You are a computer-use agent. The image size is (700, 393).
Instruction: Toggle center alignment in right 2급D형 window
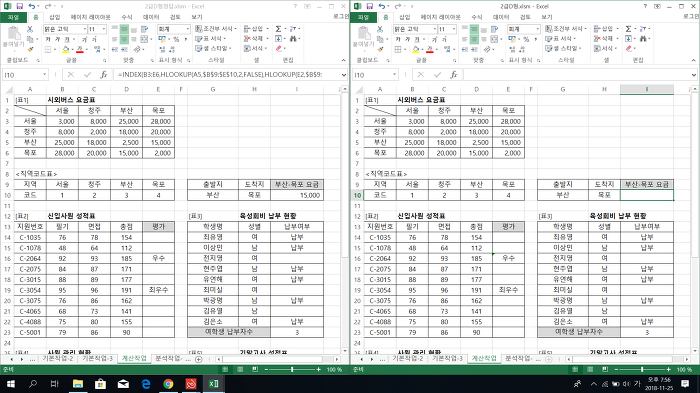point(474,39)
